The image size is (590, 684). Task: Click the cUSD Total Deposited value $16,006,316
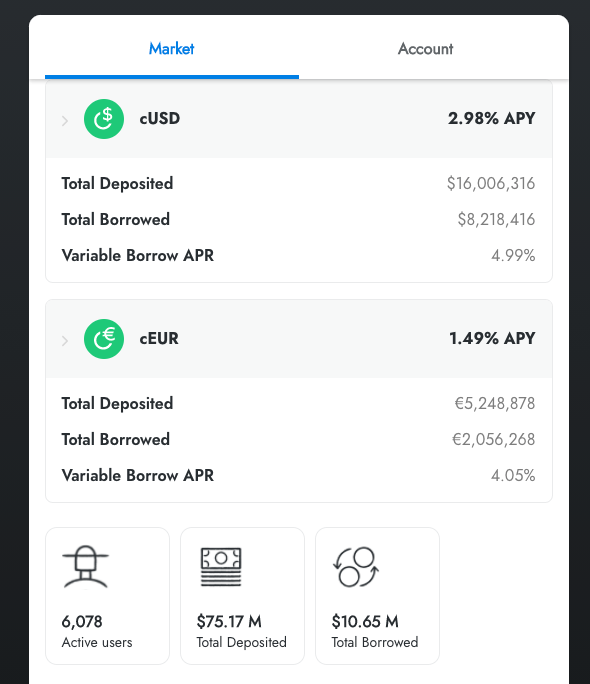(491, 184)
